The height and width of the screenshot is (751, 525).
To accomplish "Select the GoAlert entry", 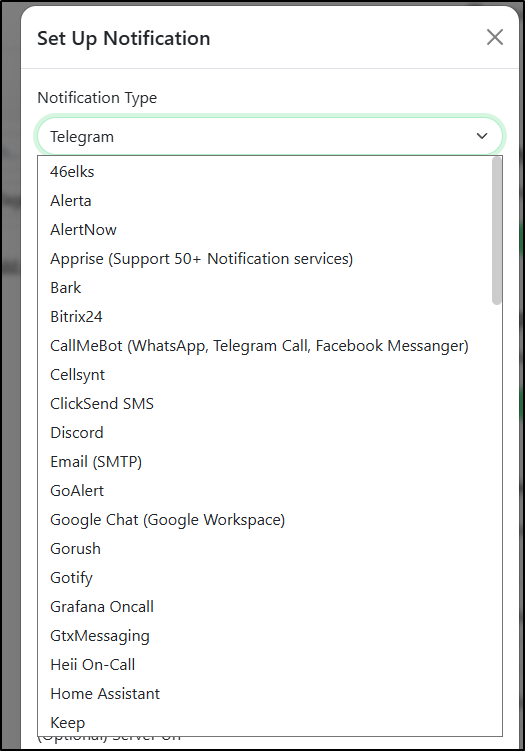I will [264, 490].
